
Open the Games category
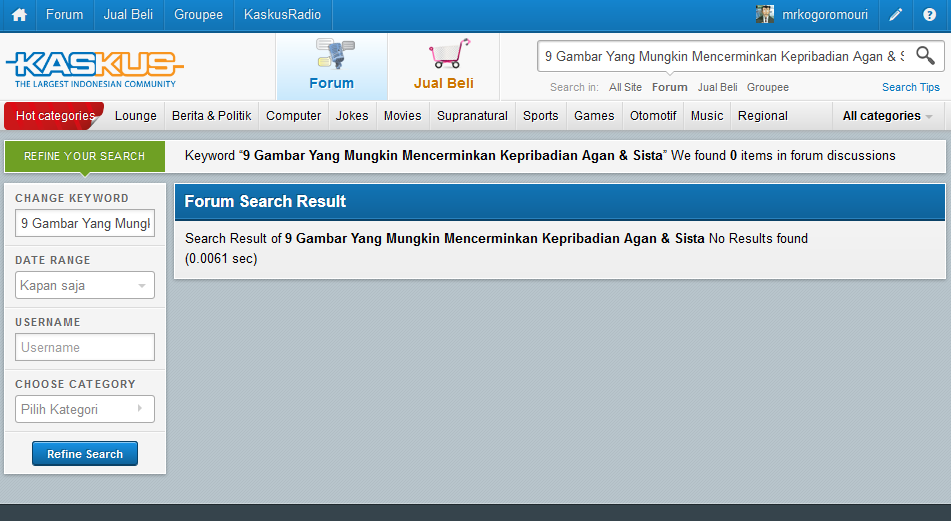click(x=594, y=116)
